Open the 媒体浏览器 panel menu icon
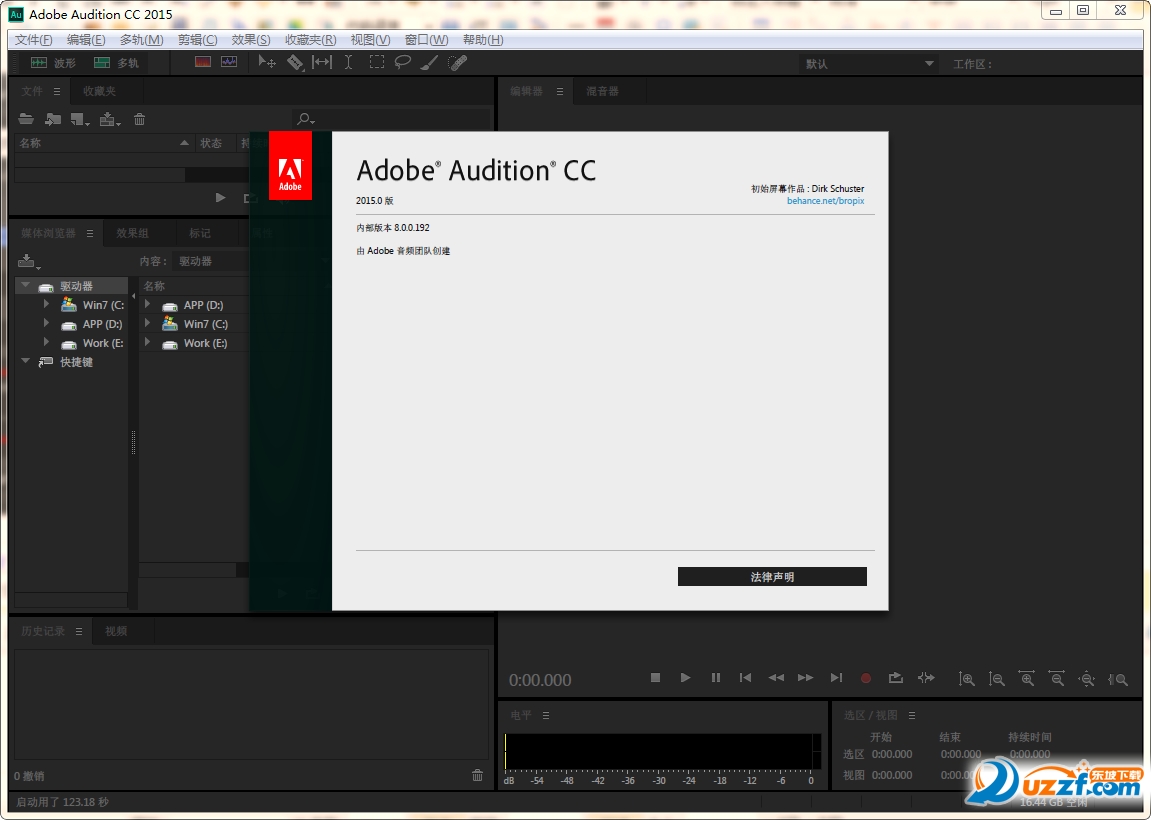The image size is (1151, 820). click(90, 233)
